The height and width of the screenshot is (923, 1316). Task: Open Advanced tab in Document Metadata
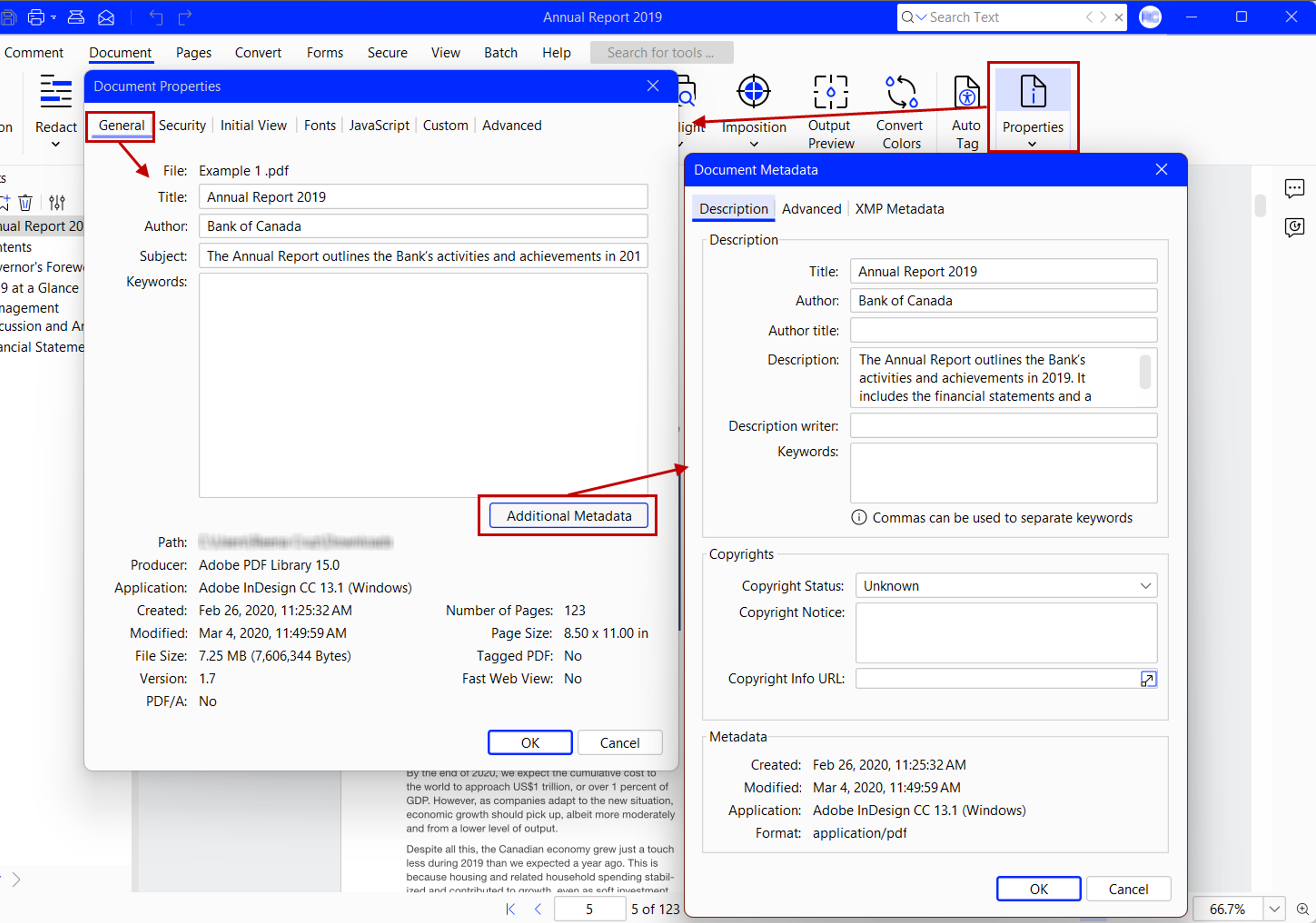click(x=811, y=209)
